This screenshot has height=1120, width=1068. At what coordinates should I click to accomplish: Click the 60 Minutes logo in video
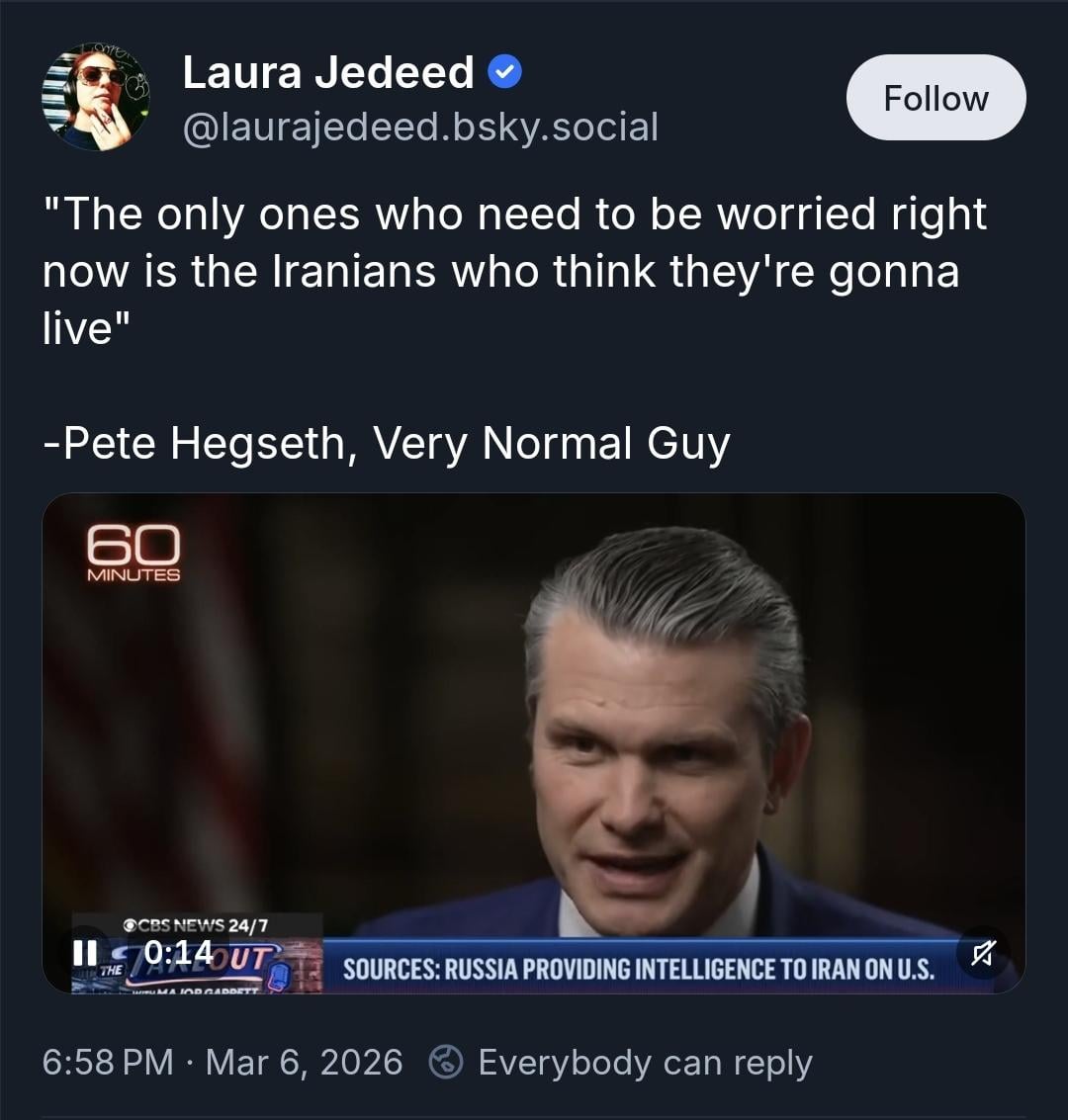(133, 554)
